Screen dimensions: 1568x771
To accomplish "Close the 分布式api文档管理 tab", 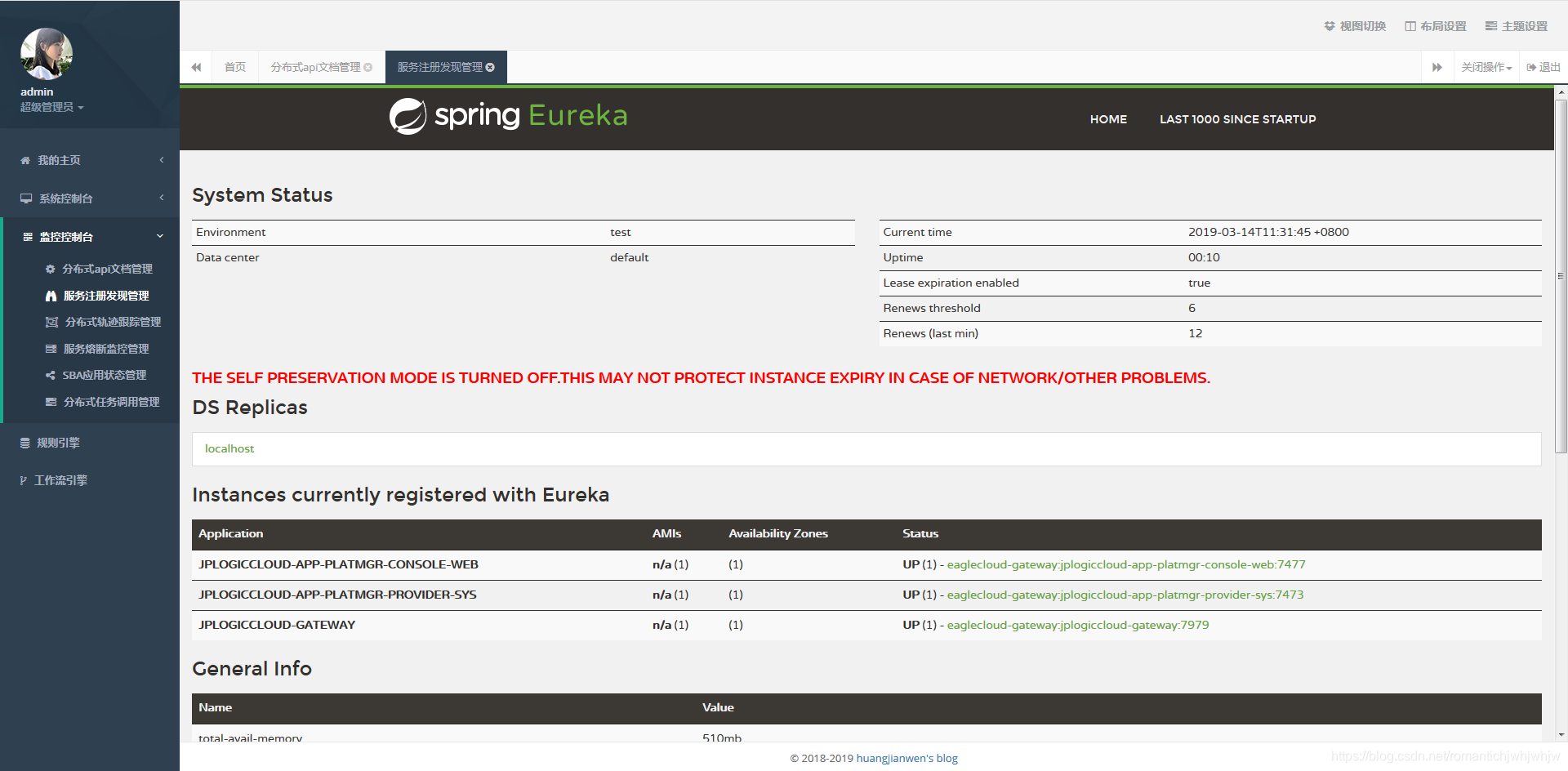I will tap(368, 67).
